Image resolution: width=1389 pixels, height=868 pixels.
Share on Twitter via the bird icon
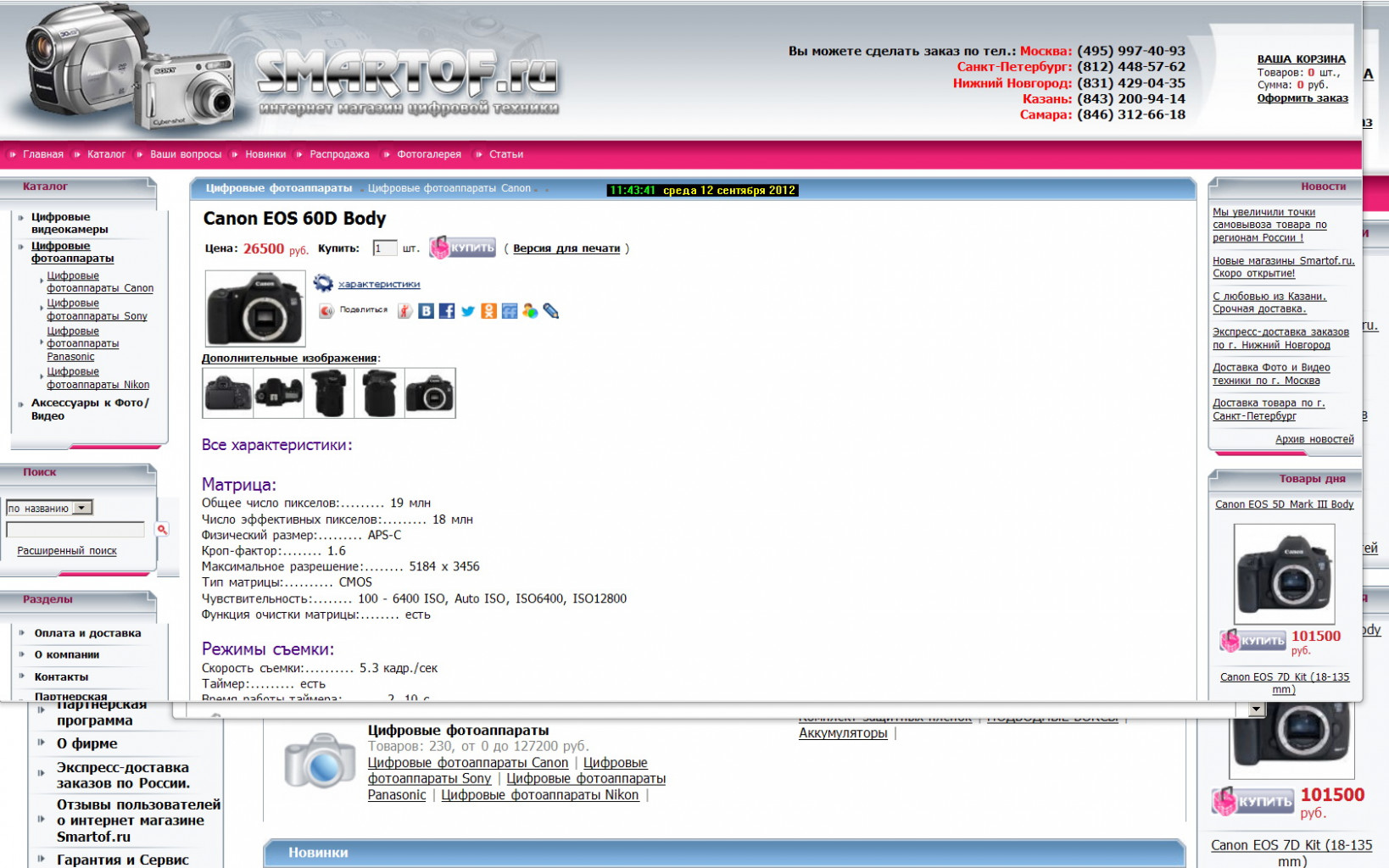coord(468,311)
